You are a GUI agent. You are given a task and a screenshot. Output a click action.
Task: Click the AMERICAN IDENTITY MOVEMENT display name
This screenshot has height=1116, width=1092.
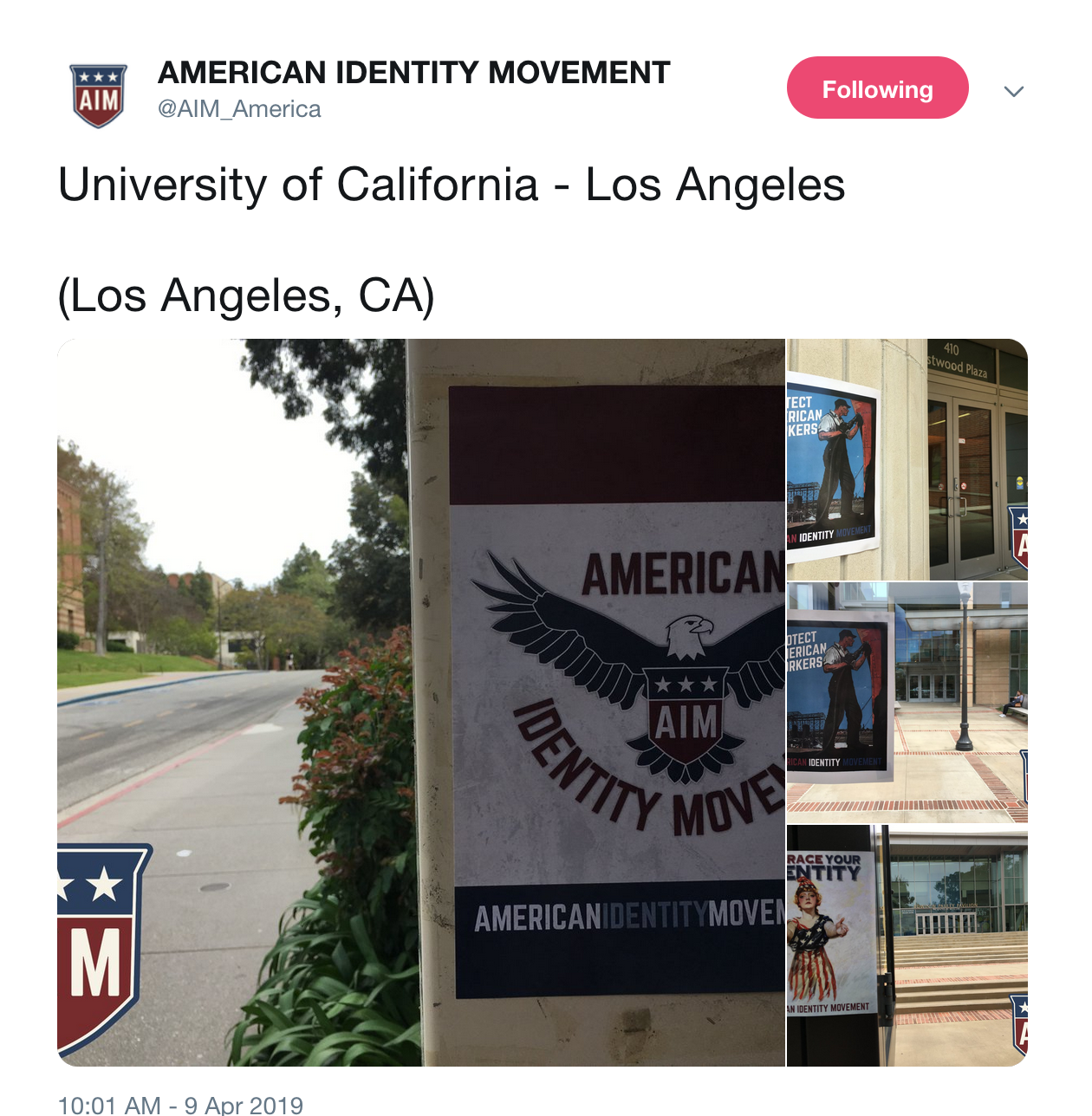413,73
